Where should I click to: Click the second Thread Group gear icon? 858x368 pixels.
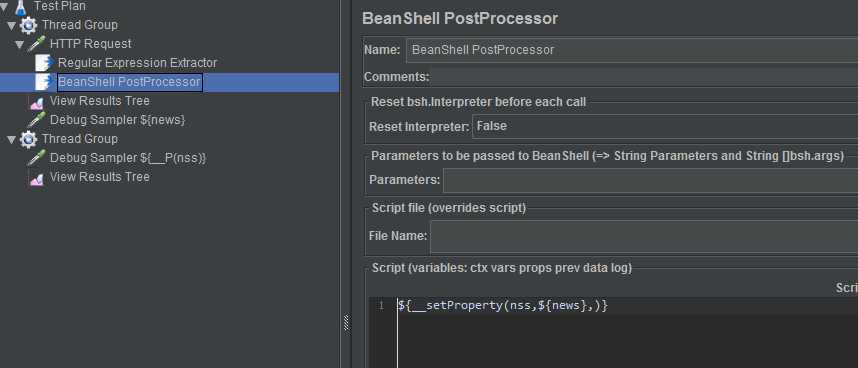28,139
